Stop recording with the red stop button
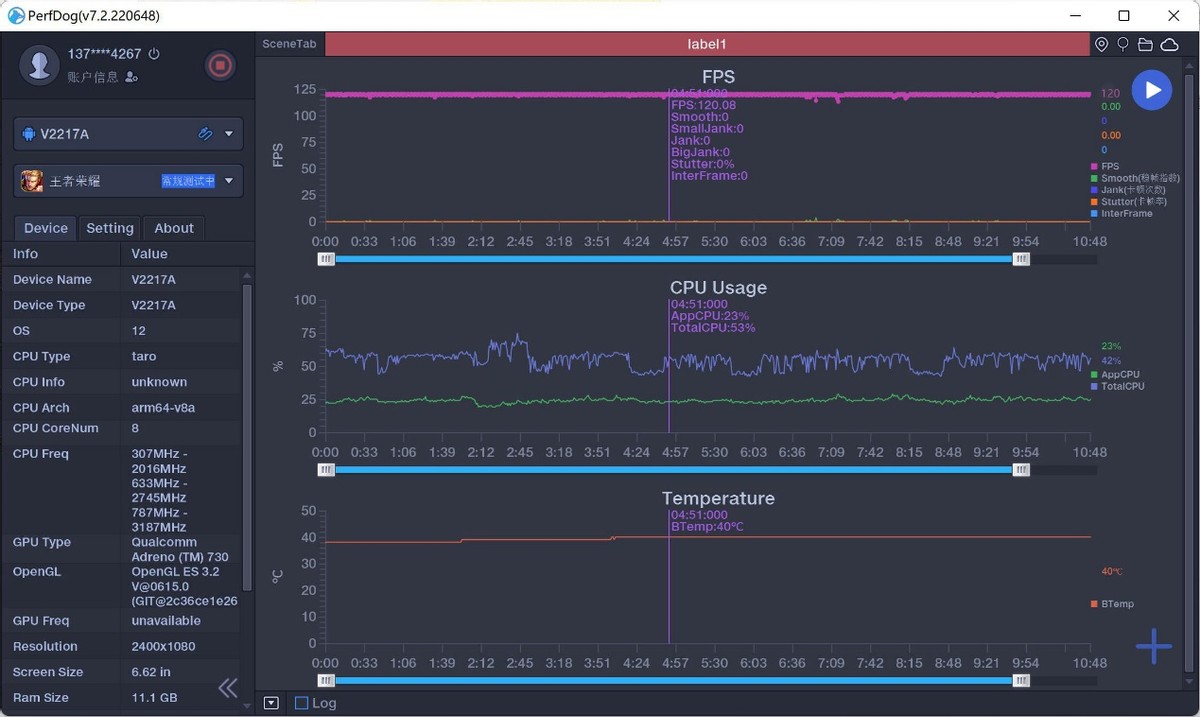 click(220, 66)
